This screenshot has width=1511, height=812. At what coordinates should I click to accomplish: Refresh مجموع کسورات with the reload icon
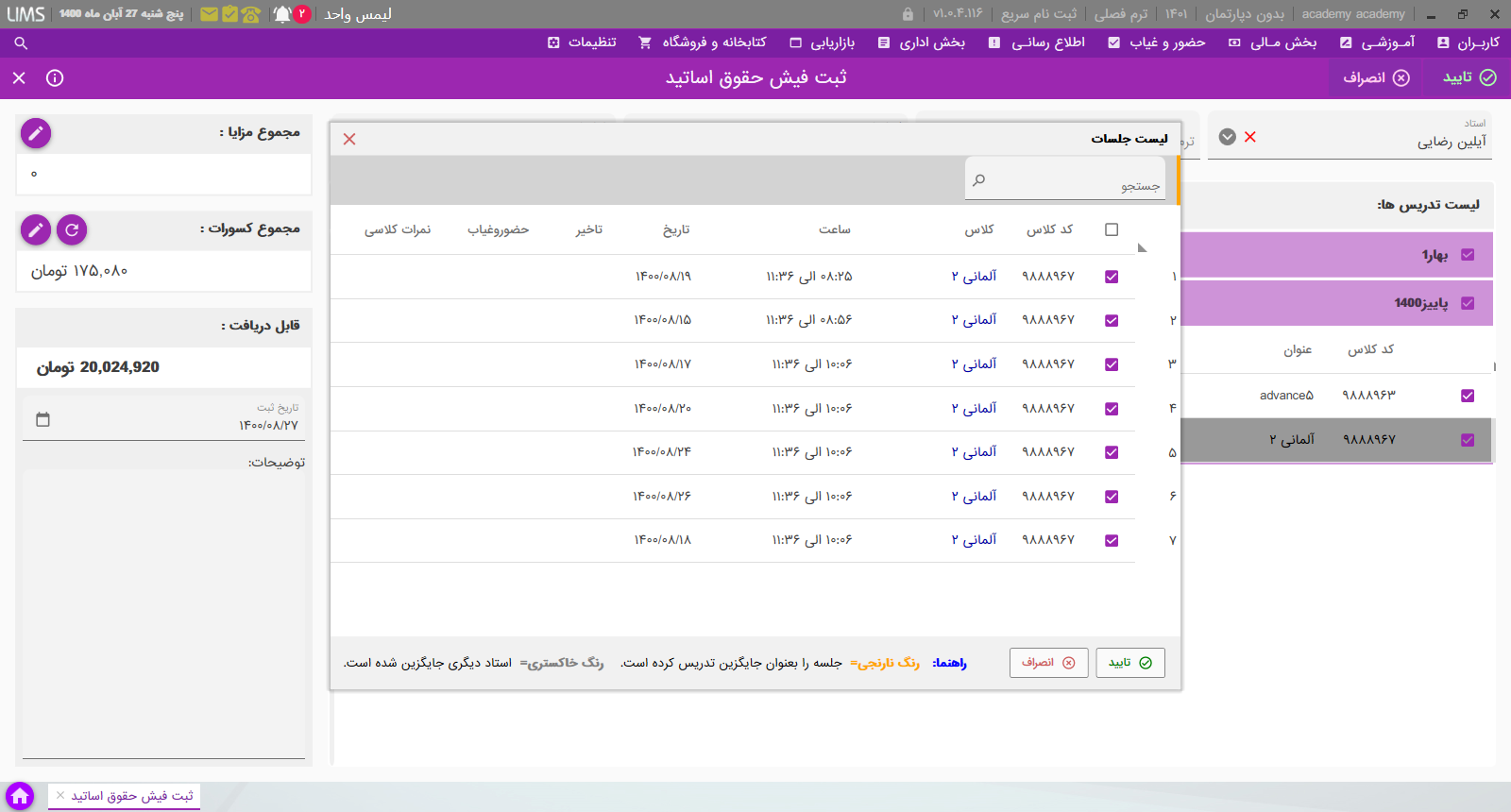72,229
